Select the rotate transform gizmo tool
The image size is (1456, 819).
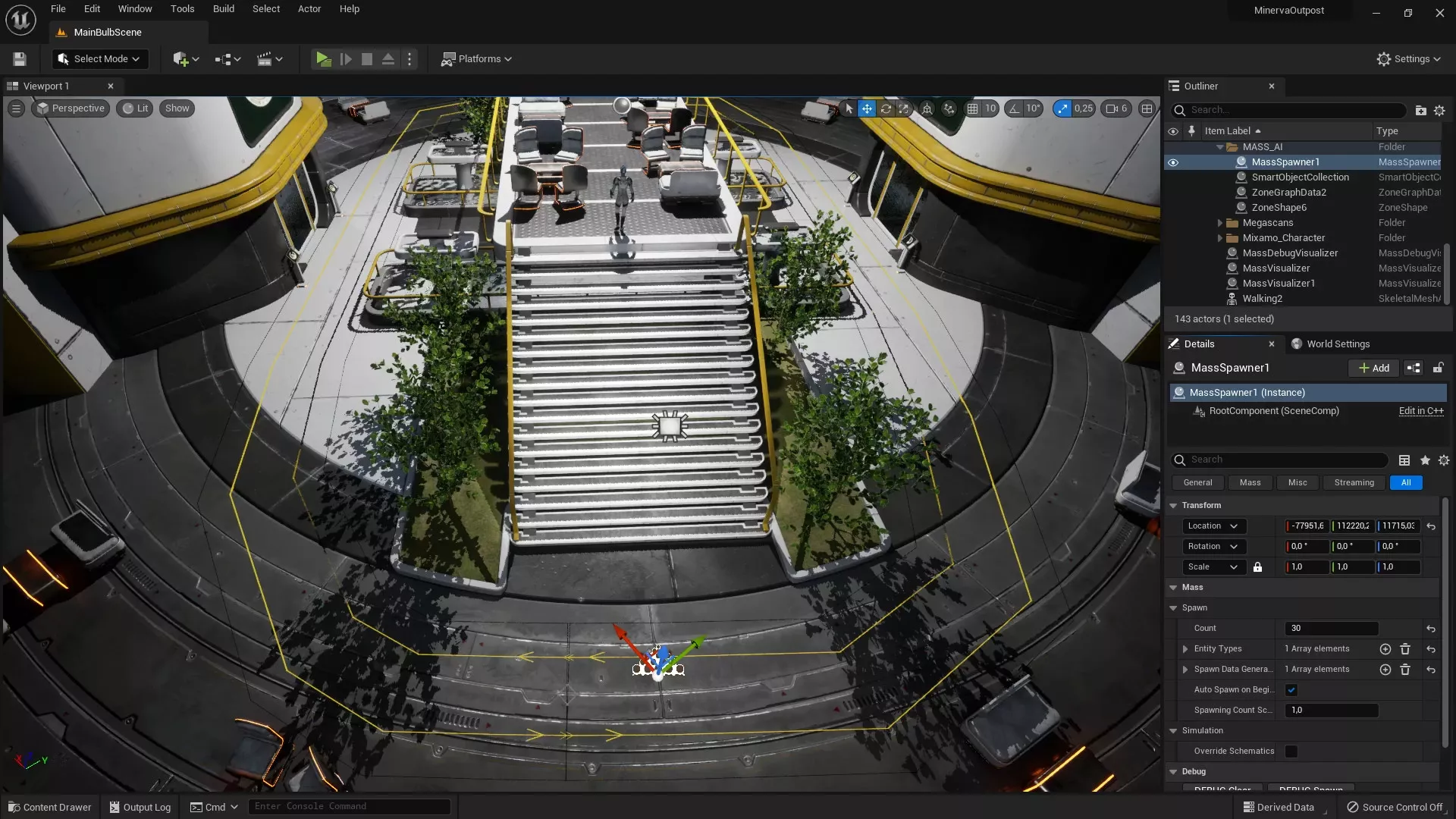click(886, 108)
